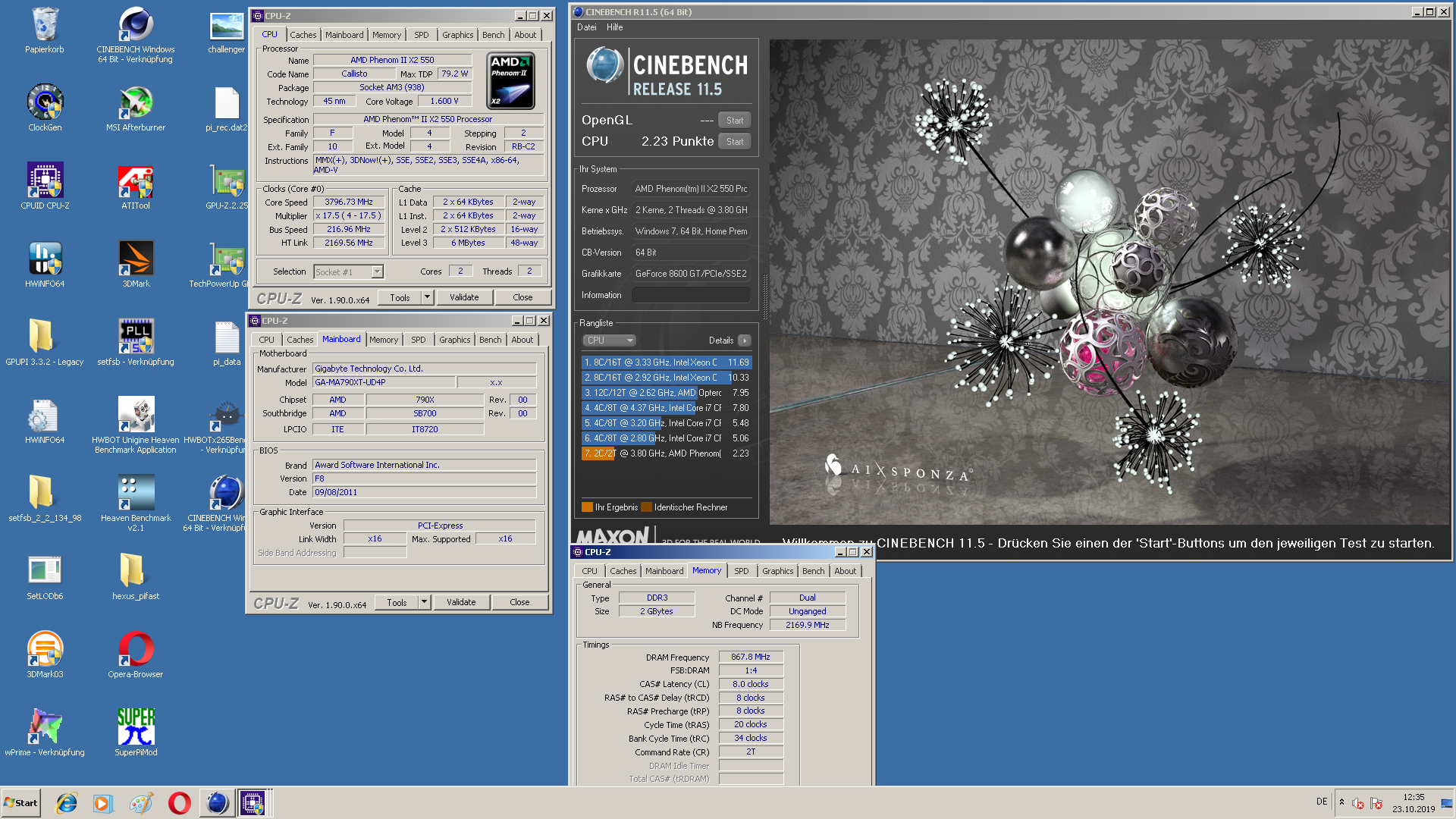Switch to CPU-Z taskbar button
The height and width of the screenshot is (819, 1456).
click(x=253, y=803)
